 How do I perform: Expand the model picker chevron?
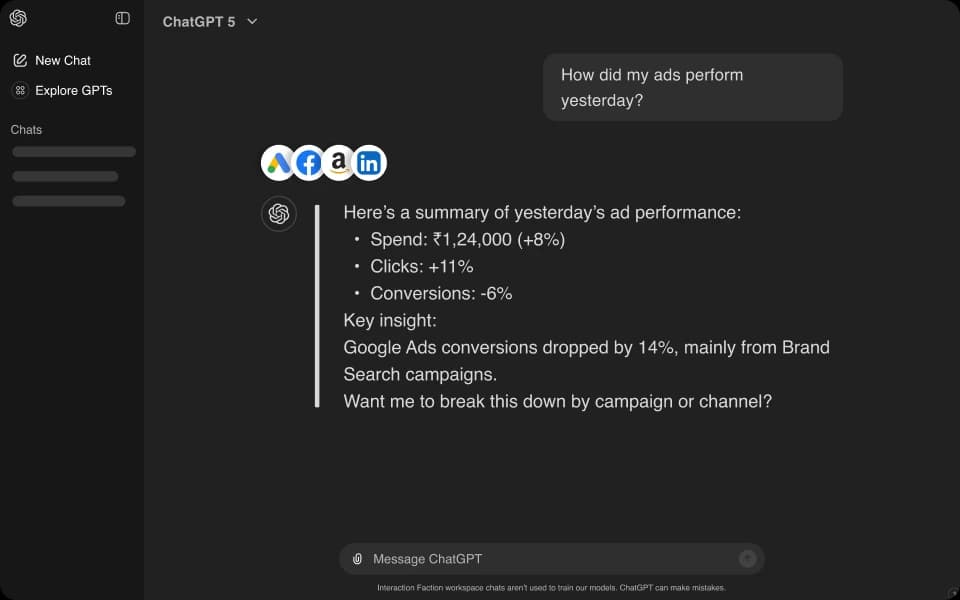pyautogui.click(x=251, y=21)
